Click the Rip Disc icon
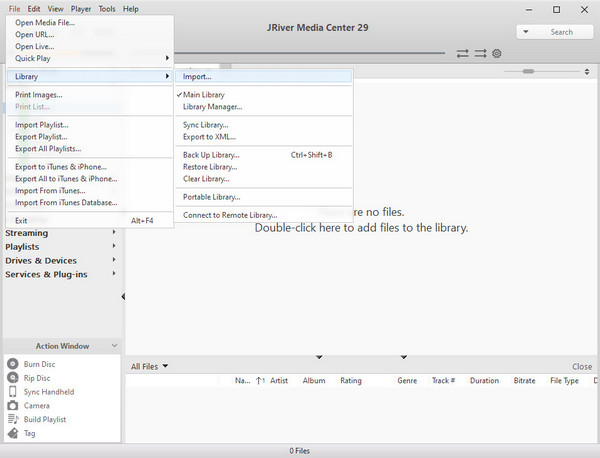This screenshot has width=600, height=458. pos(13,378)
